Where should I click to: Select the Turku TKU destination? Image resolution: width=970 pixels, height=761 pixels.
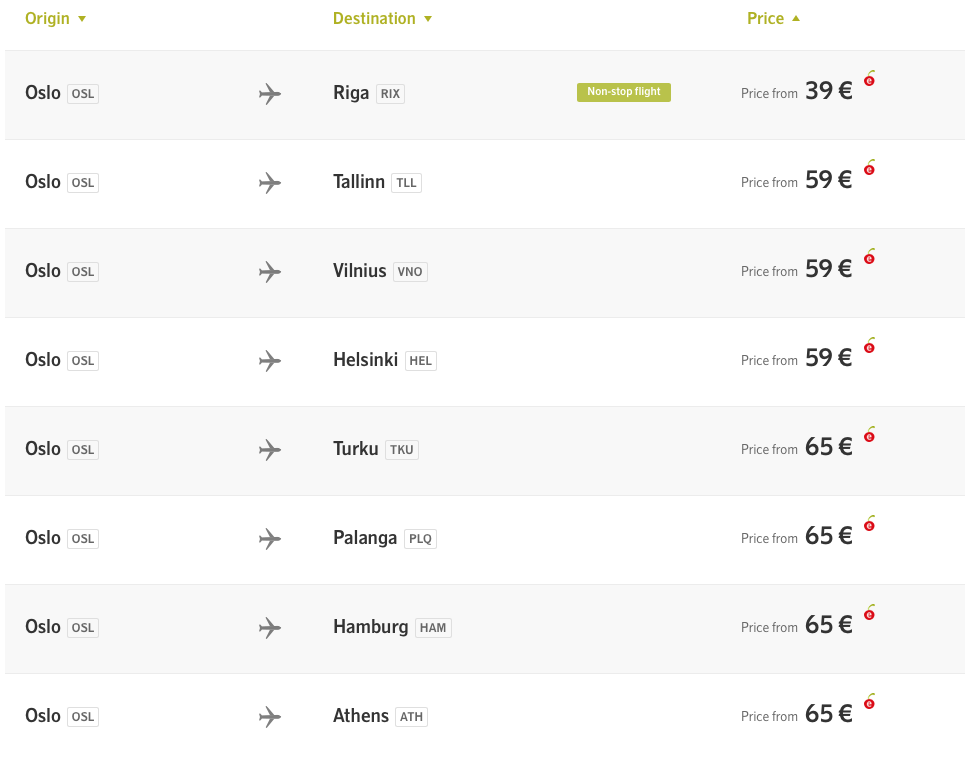(x=376, y=449)
